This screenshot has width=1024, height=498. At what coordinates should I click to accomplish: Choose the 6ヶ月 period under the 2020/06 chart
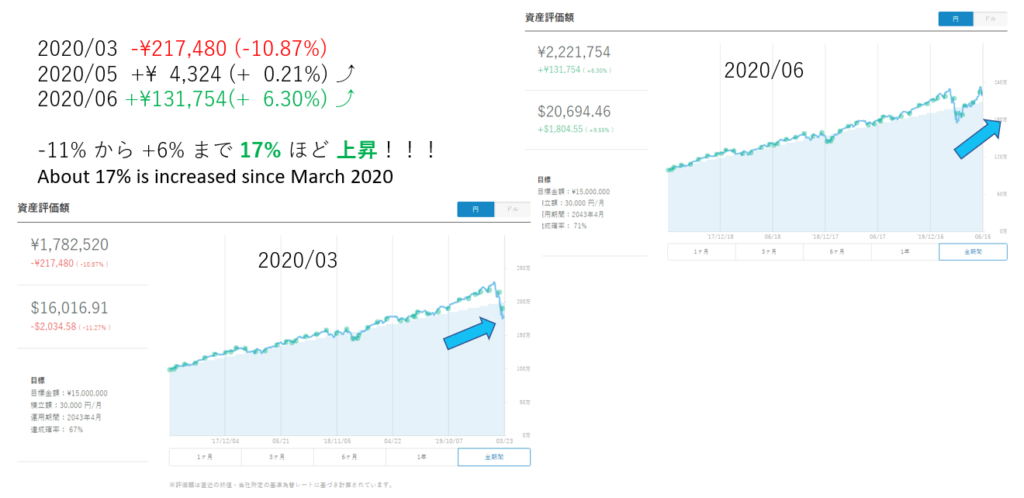(837, 252)
